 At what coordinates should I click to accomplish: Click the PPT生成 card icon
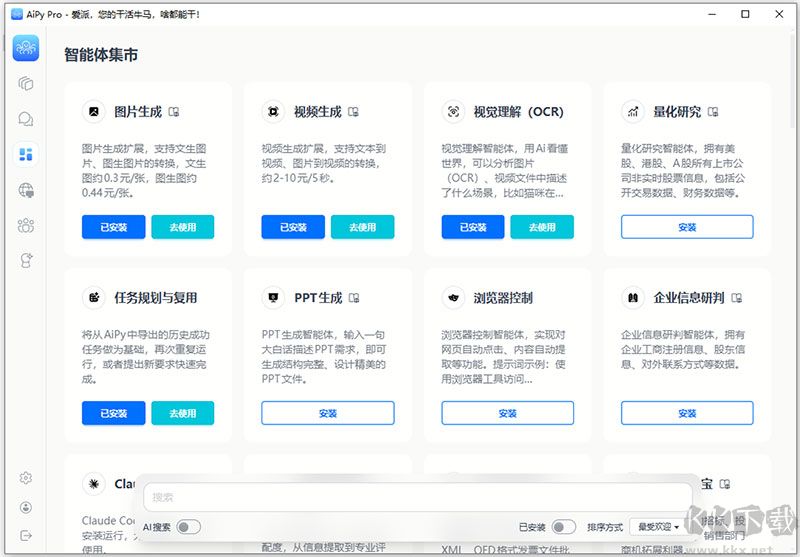[x=273, y=297]
